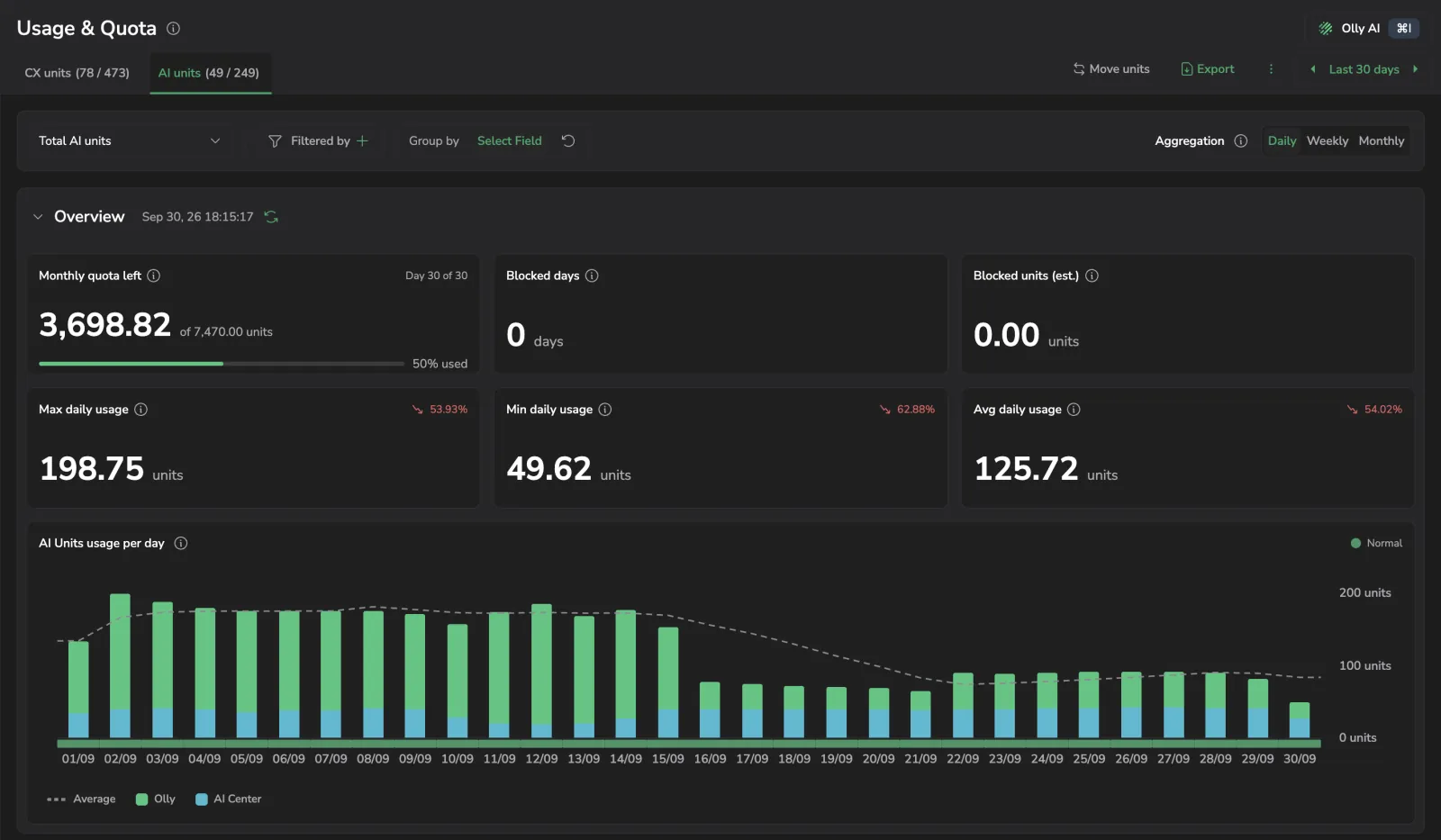The image size is (1441, 840).
Task: Toggle the Average series in the legend
Action: [x=81, y=799]
